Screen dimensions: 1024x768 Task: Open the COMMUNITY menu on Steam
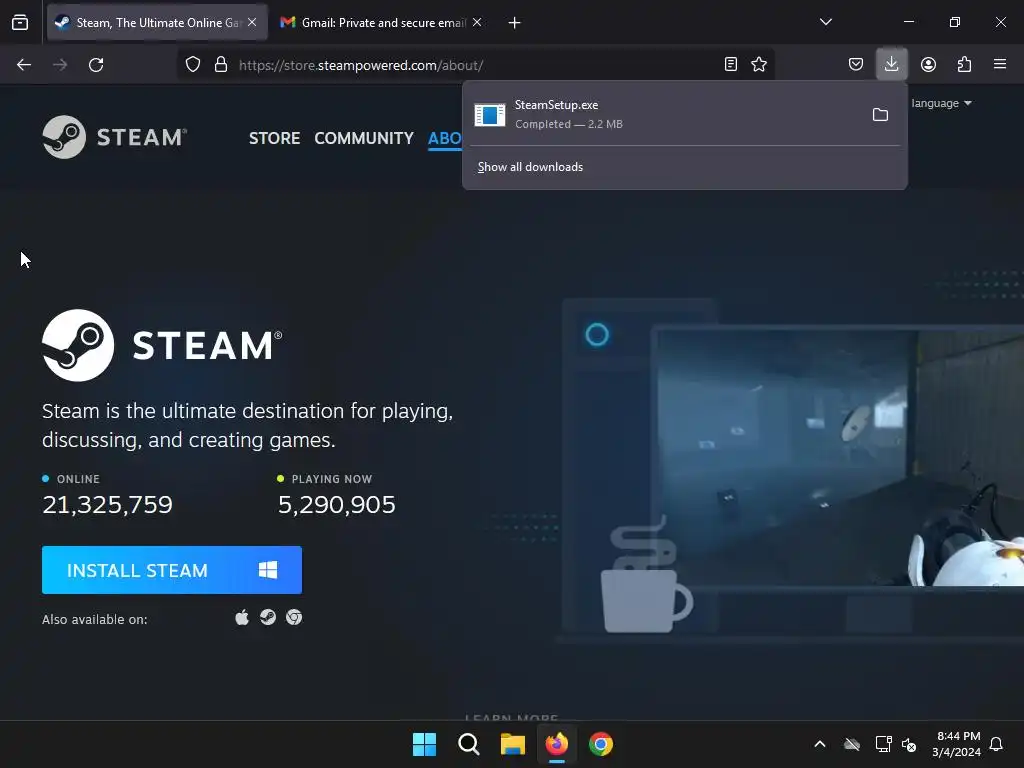pyautogui.click(x=364, y=138)
